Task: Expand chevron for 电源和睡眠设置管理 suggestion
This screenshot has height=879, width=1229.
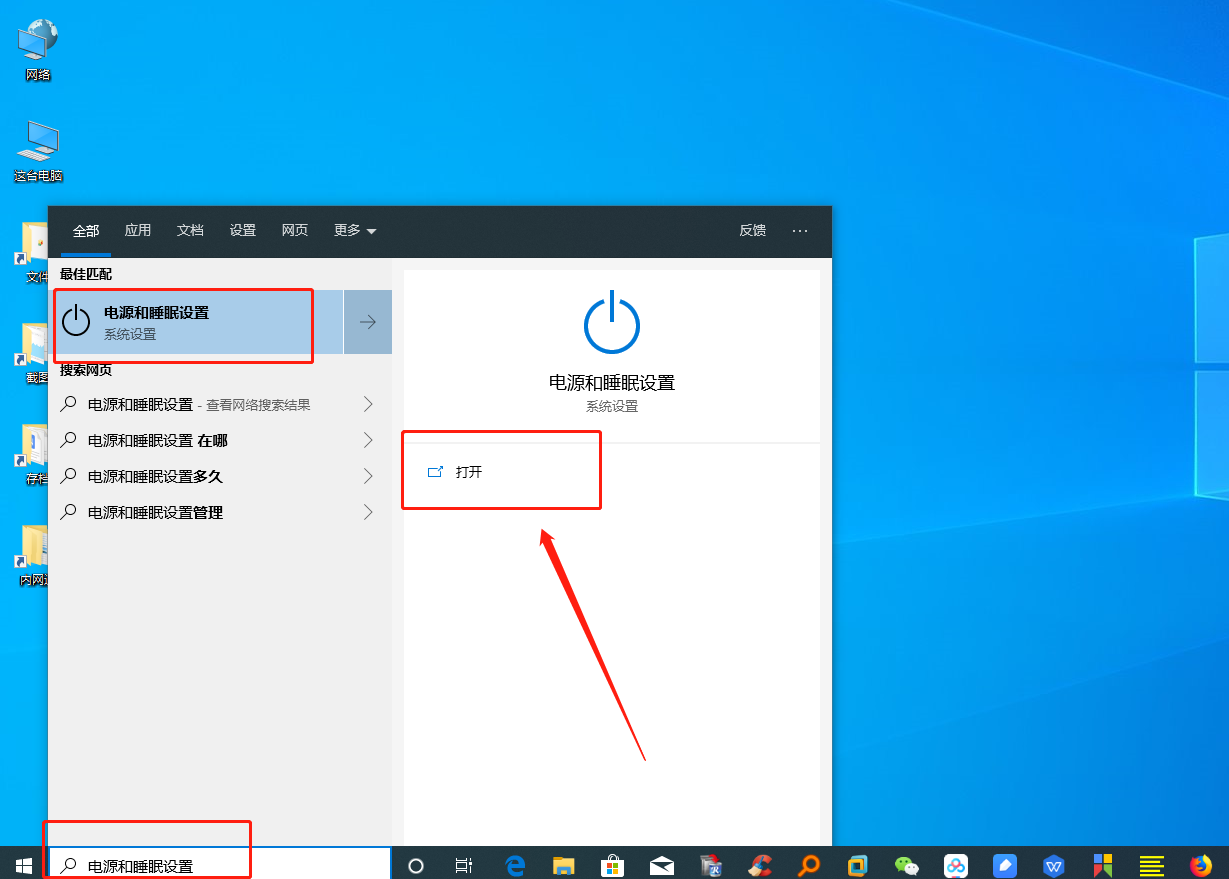Action: (x=368, y=512)
